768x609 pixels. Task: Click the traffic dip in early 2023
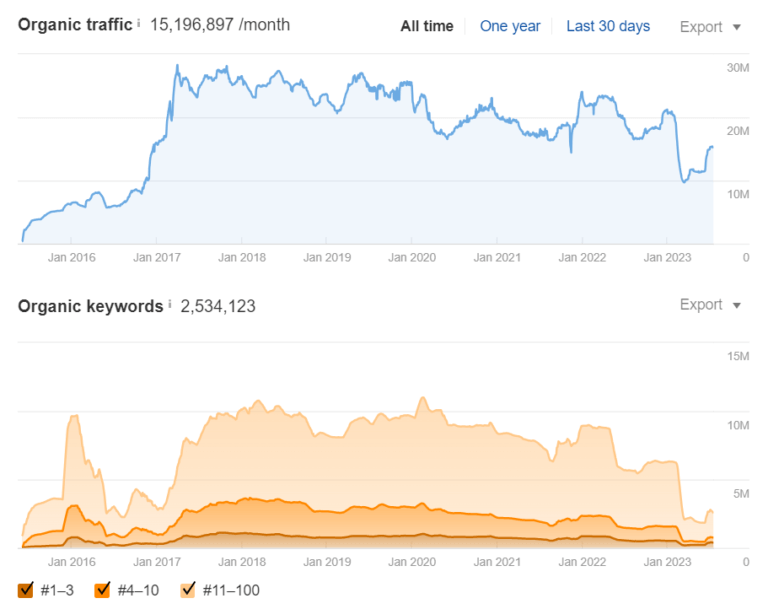684,181
